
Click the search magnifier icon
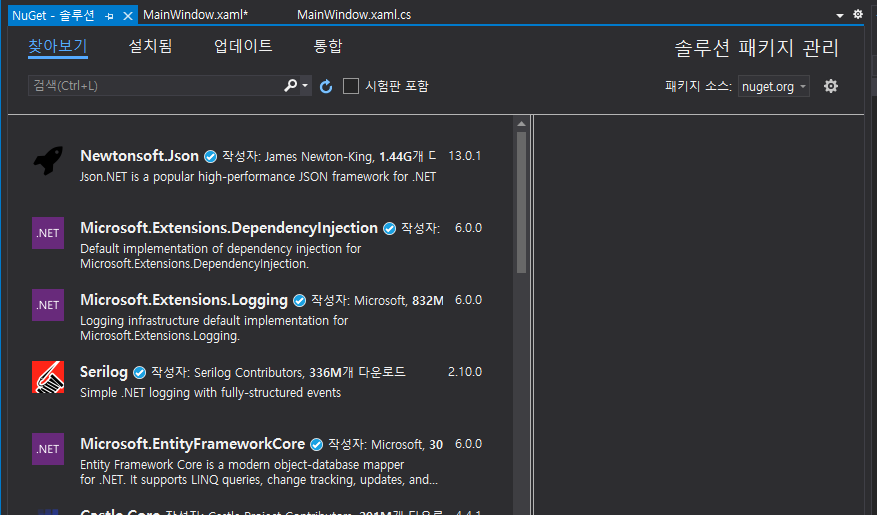290,86
